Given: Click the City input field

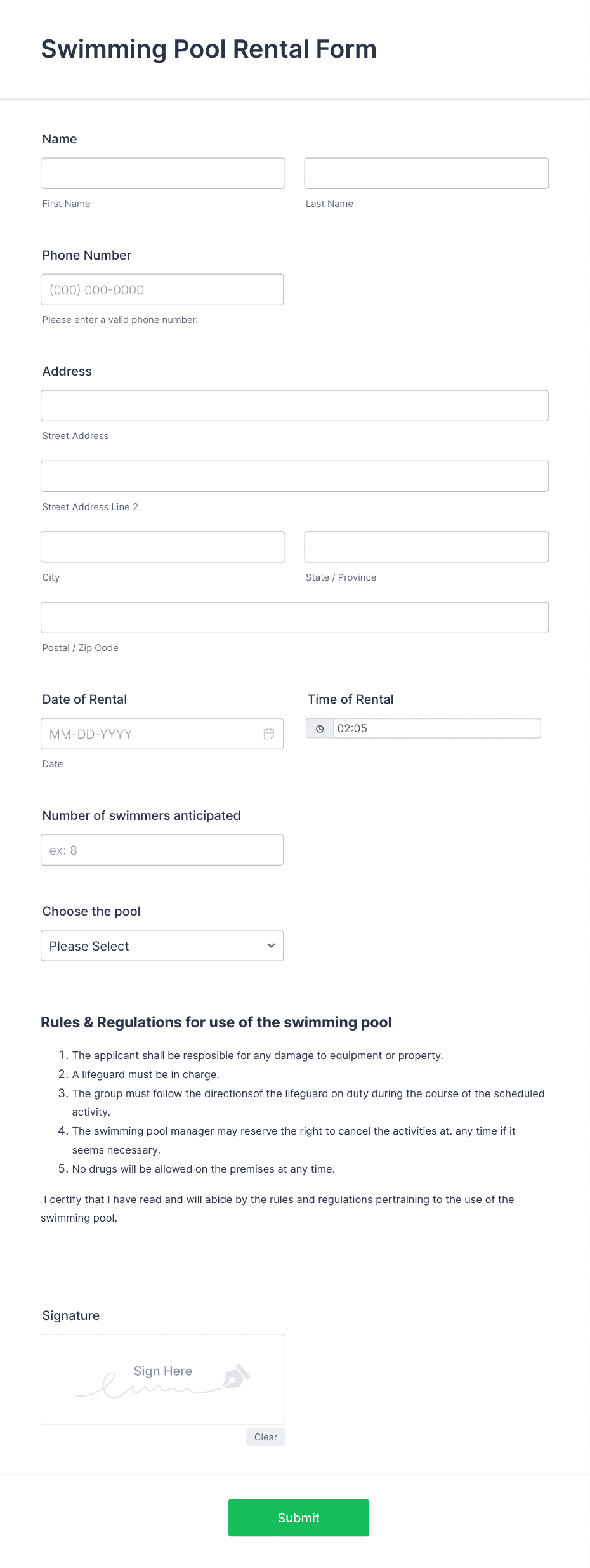Looking at the screenshot, I should 162,546.
